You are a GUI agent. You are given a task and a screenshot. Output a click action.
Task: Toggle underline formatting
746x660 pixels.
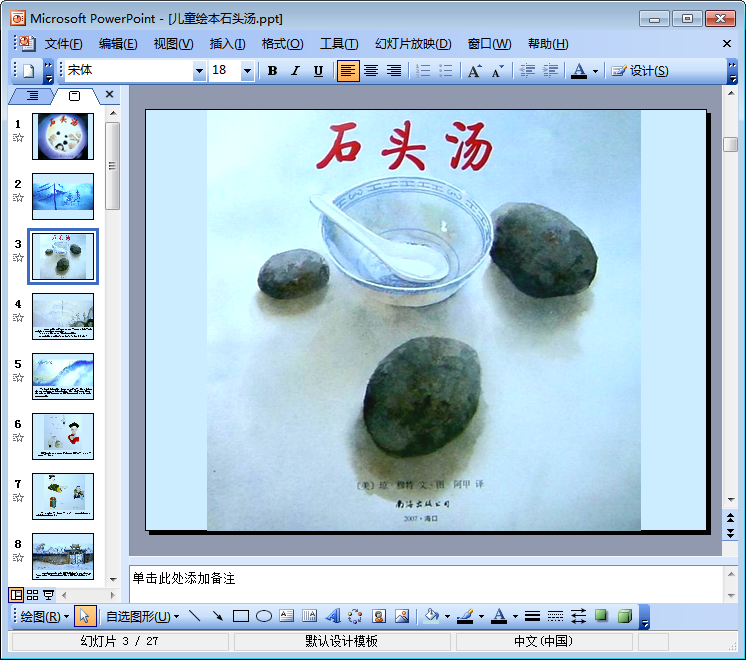pos(318,71)
